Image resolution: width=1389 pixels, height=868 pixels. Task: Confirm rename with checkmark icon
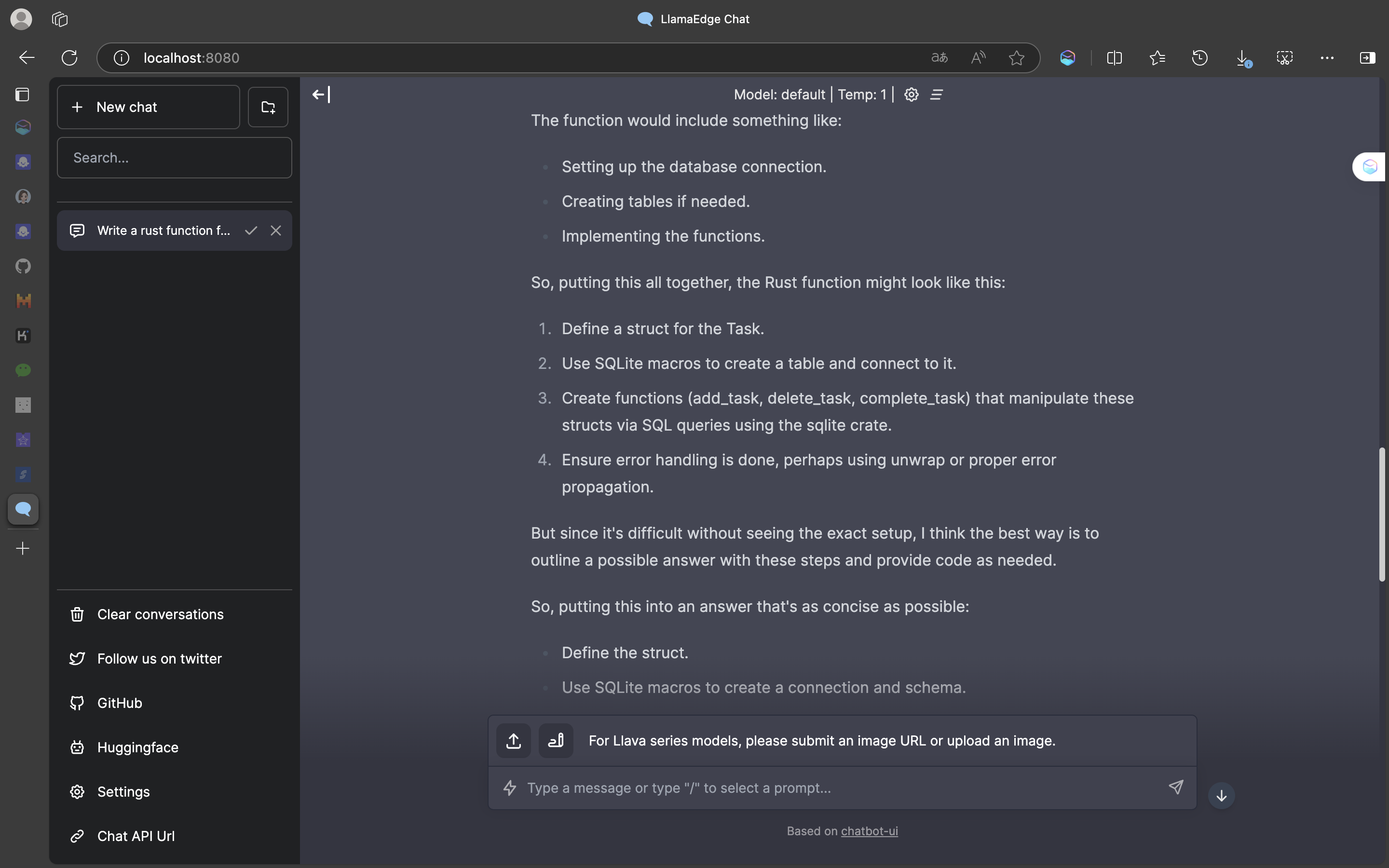(x=251, y=231)
